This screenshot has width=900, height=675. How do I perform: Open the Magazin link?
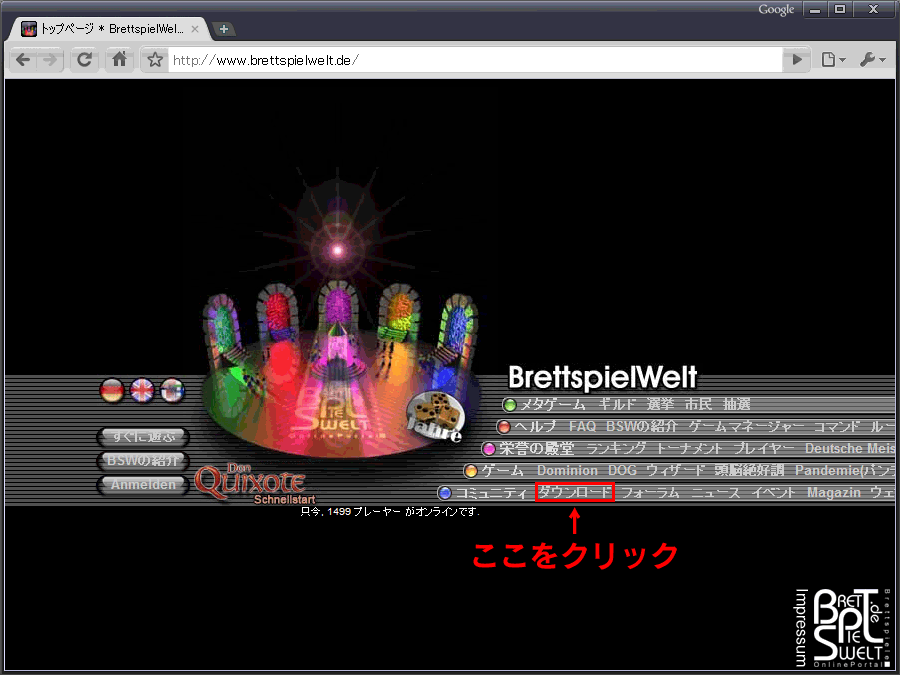point(833,492)
